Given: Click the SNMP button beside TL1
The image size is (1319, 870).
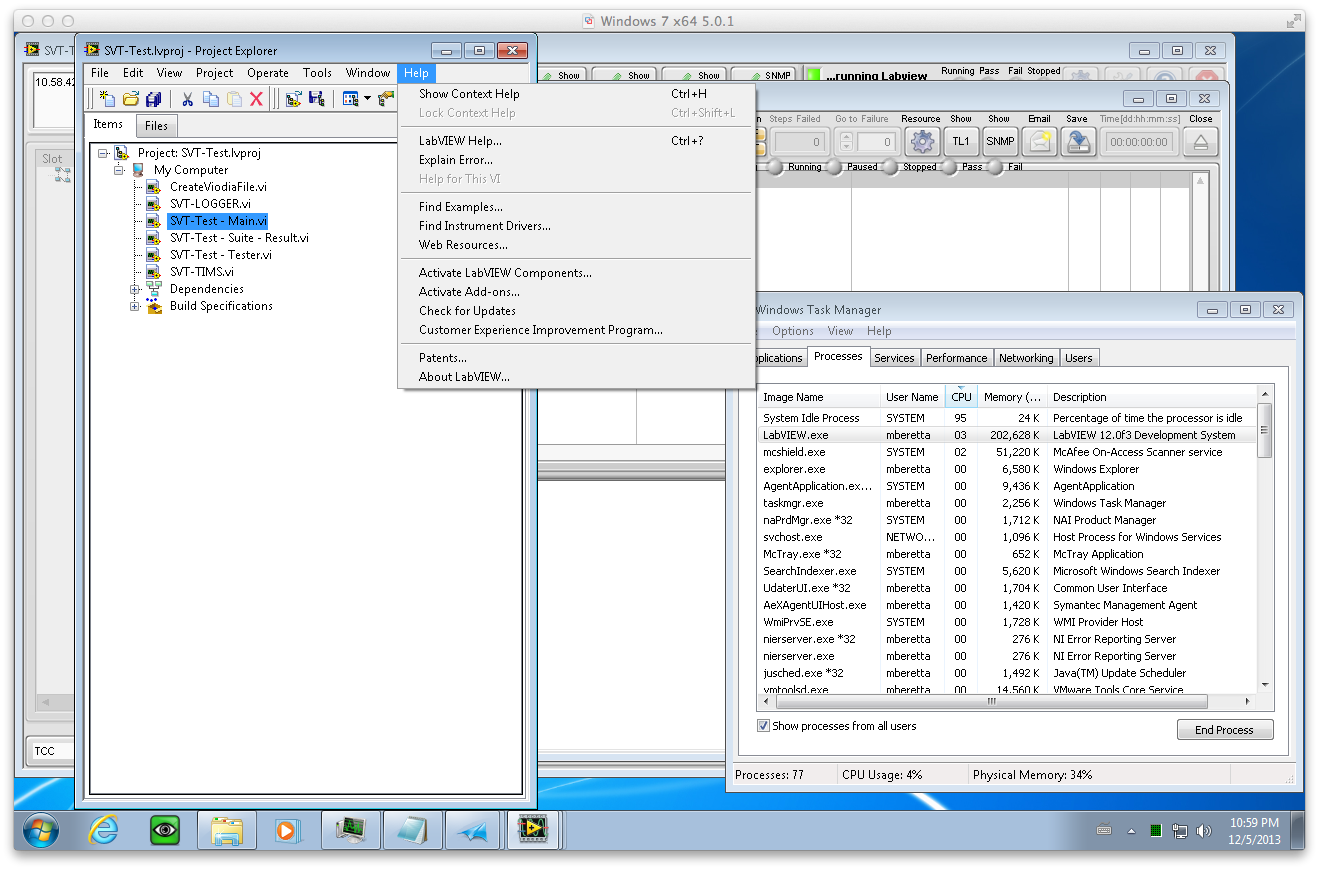Looking at the screenshot, I should click(1000, 142).
